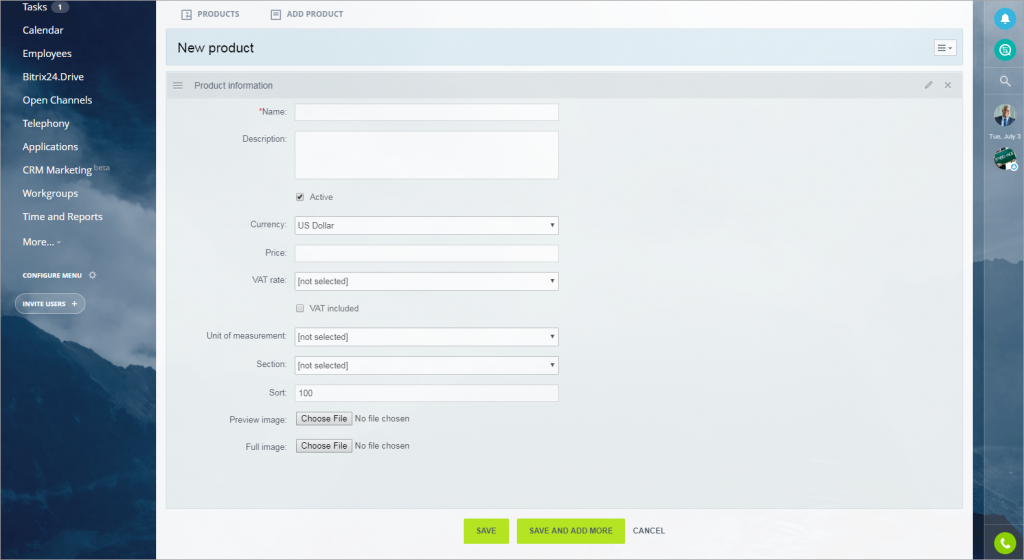The height and width of the screenshot is (560, 1024).
Task: Choose File for Full image
Action: [324, 446]
